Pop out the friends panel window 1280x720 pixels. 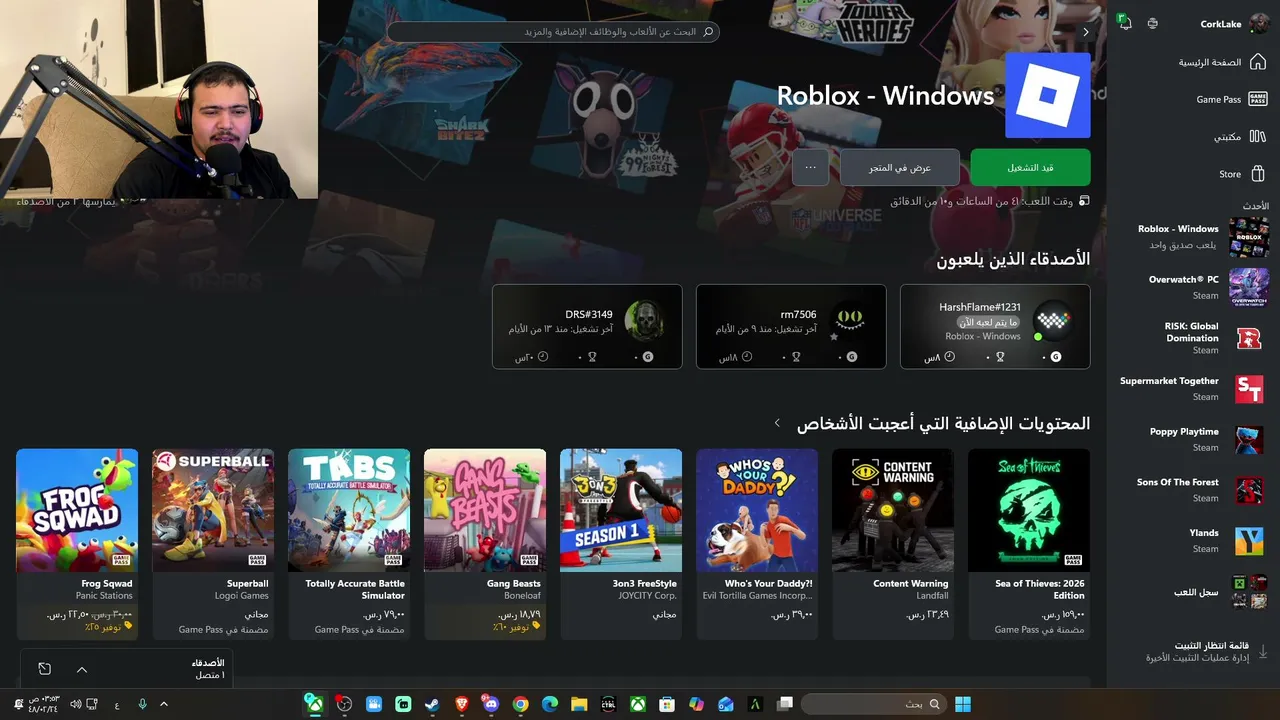[x=44, y=669]
